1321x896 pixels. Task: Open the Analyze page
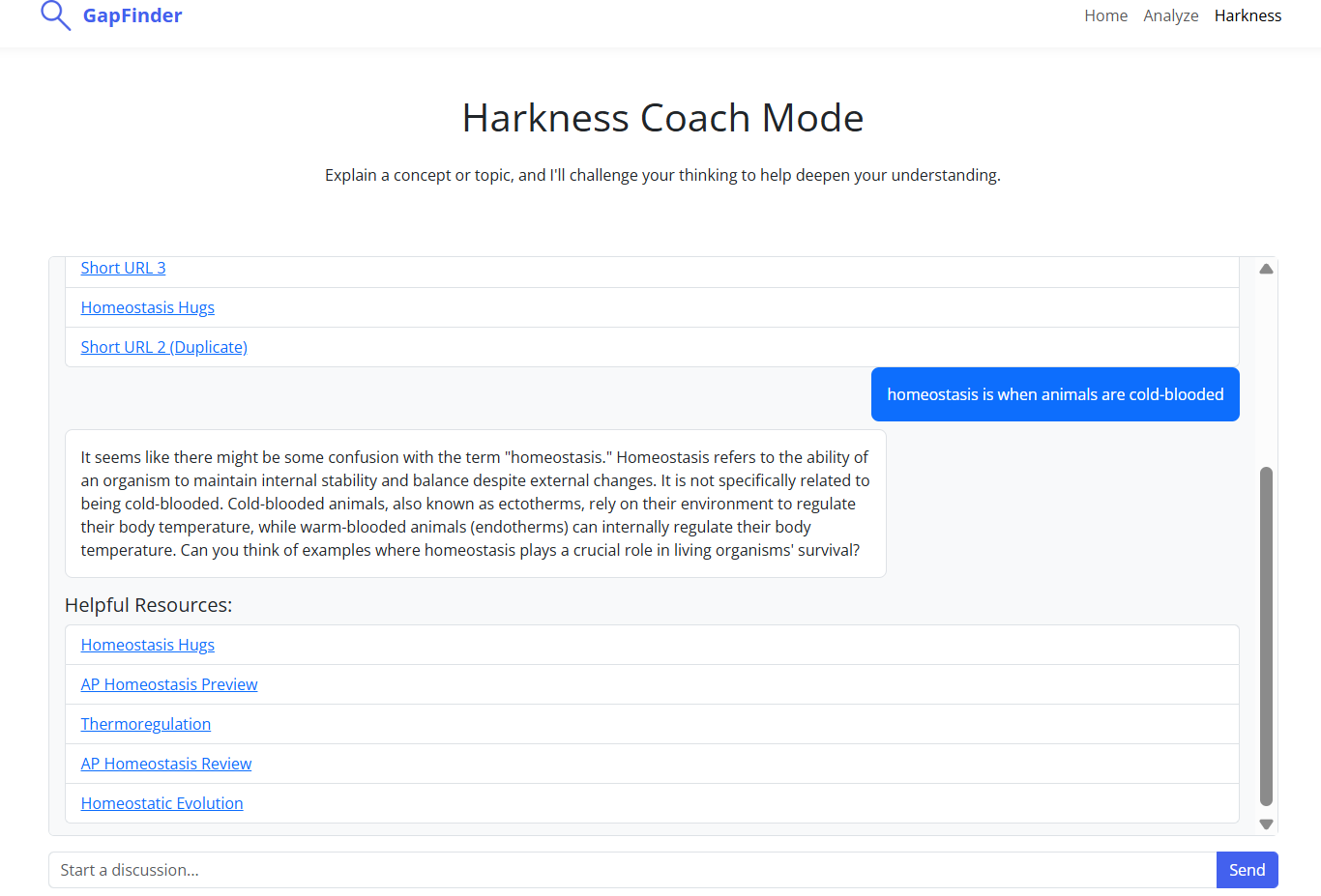pyautogui.click(x=1170, y=15)
